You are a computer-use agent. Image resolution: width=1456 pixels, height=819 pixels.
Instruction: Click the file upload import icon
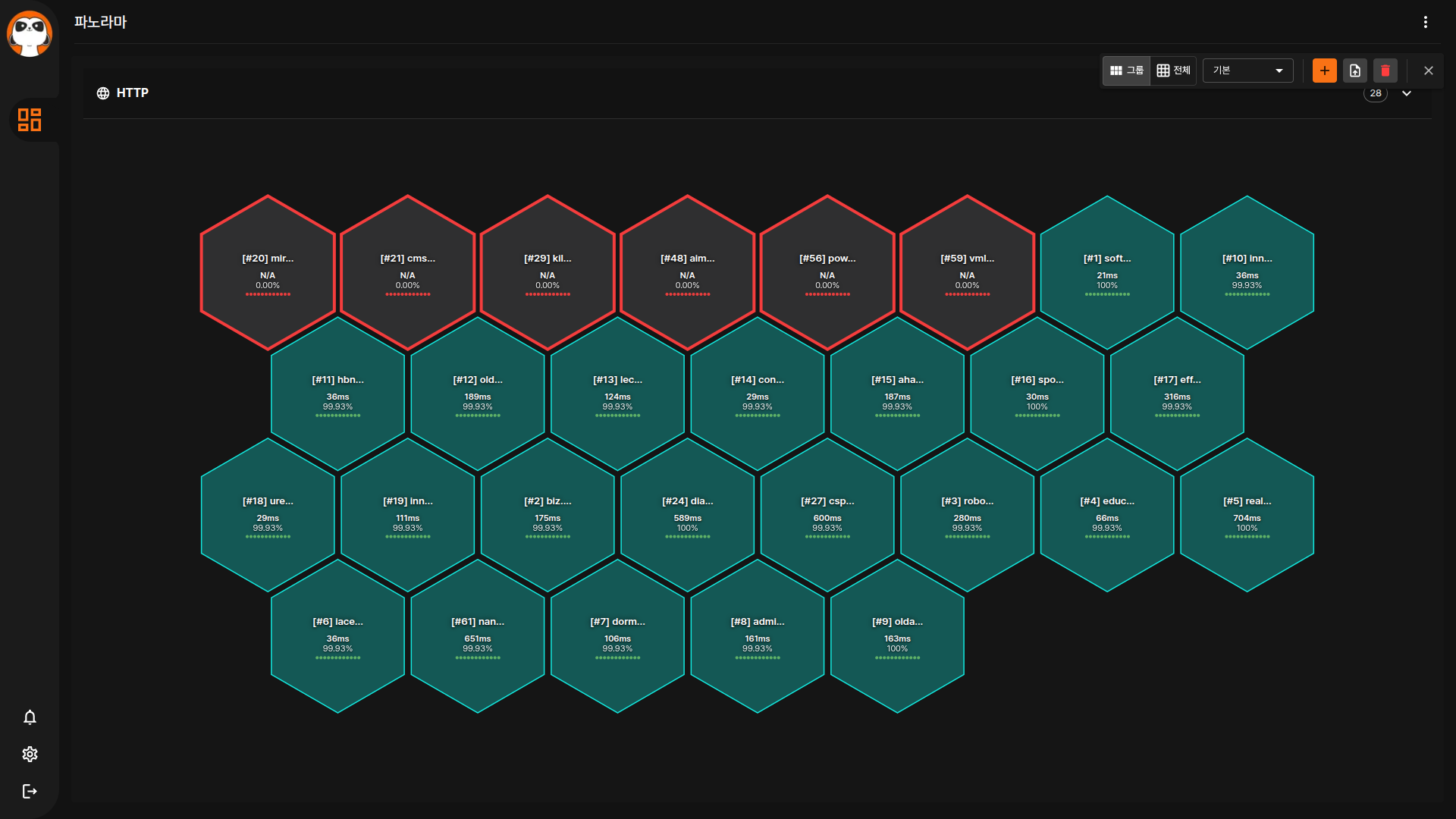pos(1355,71)
